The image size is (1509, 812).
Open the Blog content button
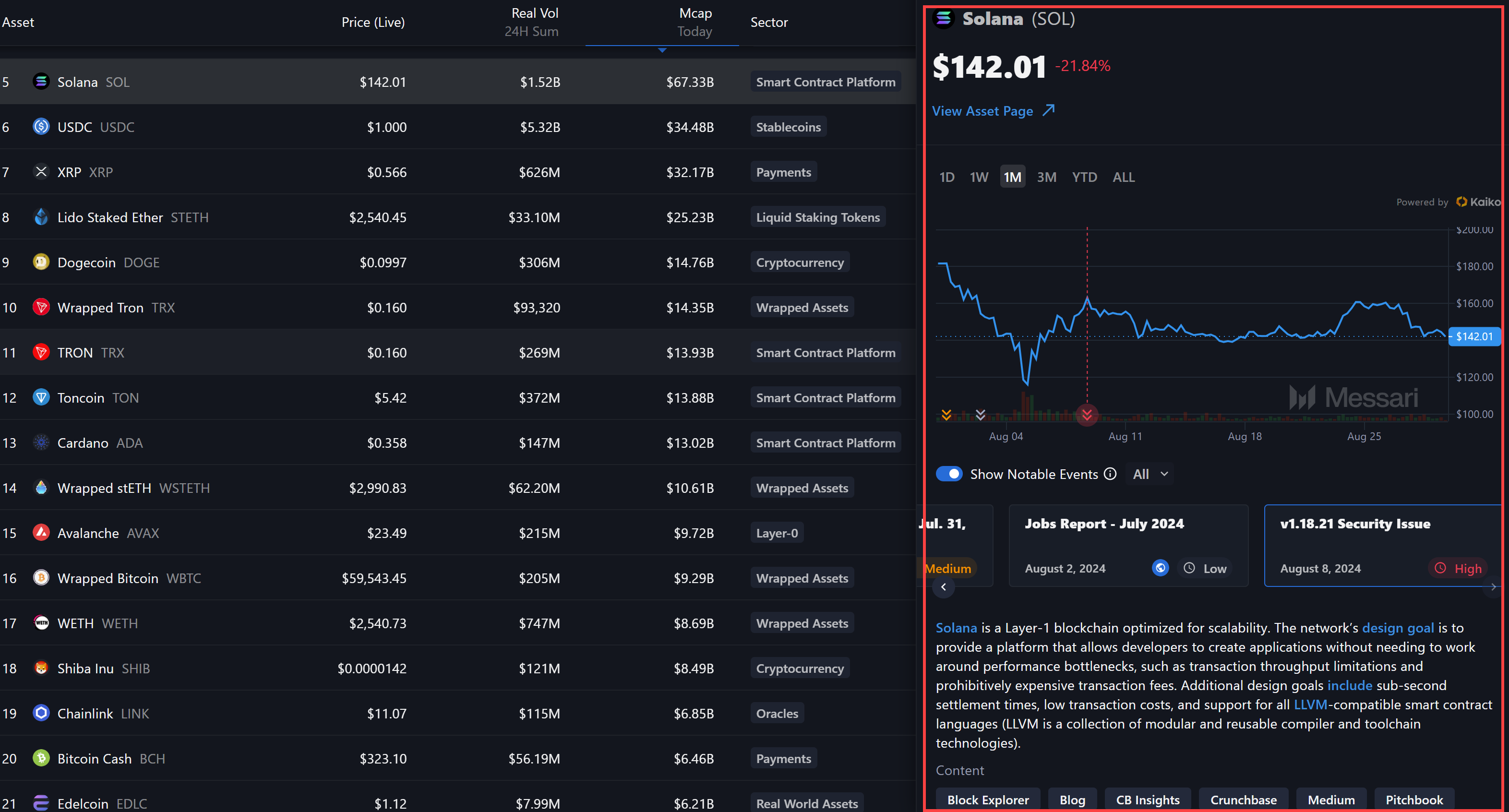(1072, 800)
